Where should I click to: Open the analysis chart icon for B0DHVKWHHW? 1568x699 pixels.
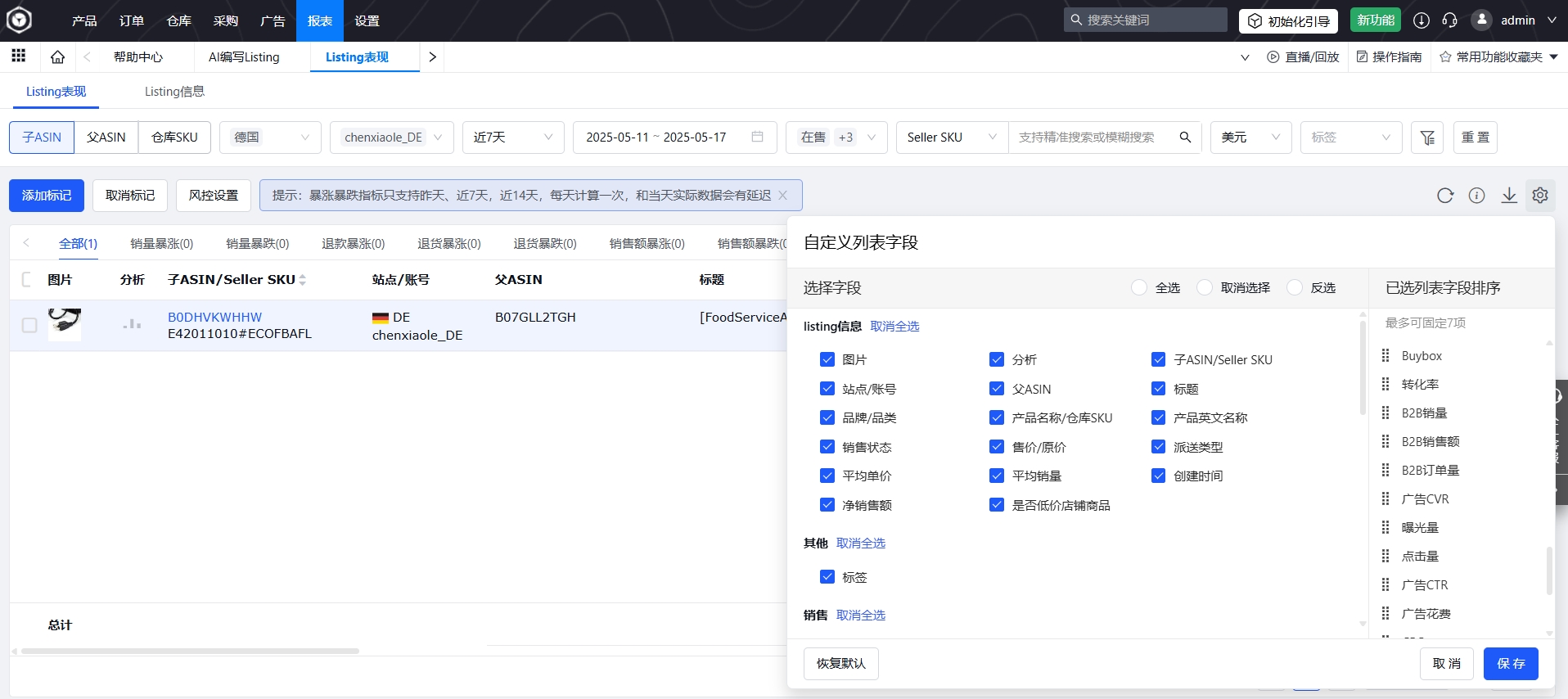(132, 325)
